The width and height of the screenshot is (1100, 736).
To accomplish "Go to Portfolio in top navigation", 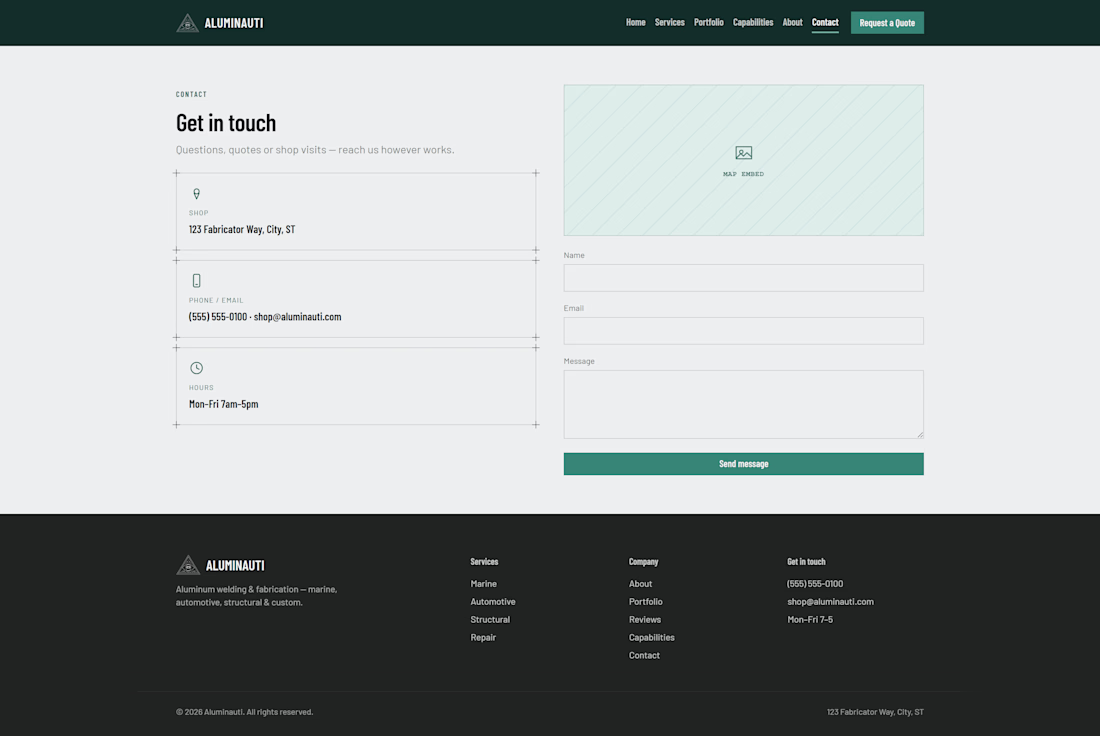I will [x=709, y=22].
